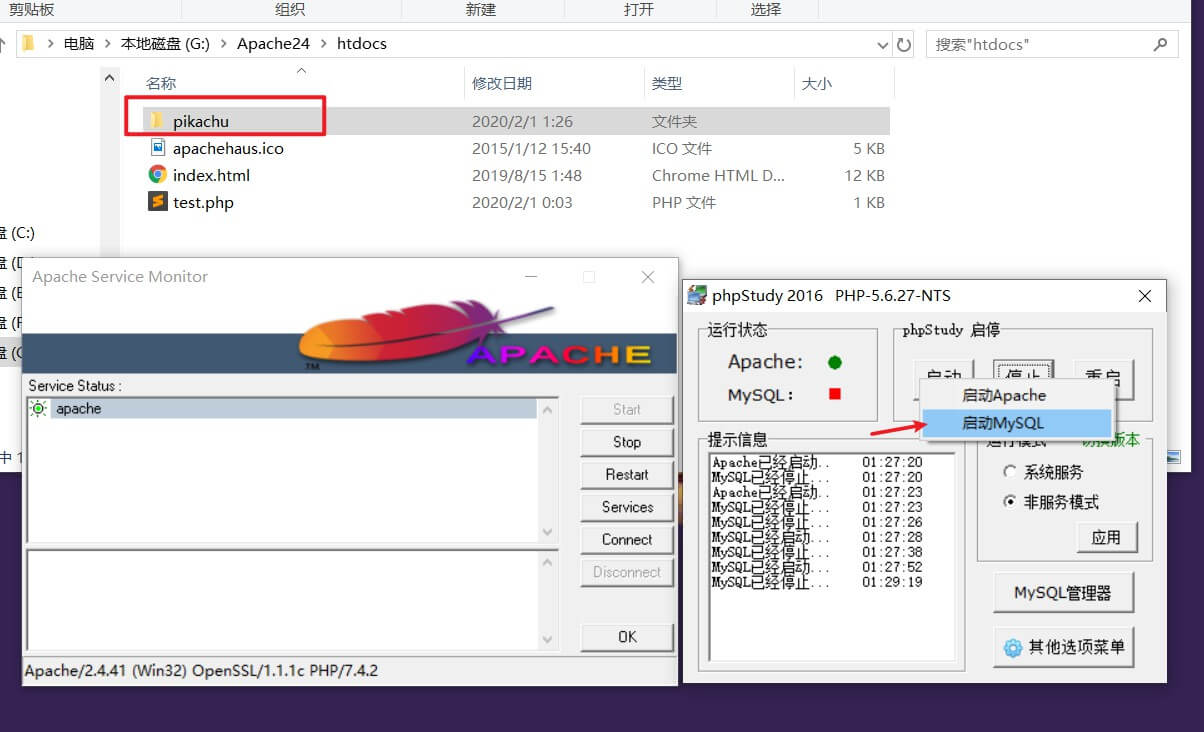The height and width of the screenshot is (732, 1204).
Task: Click Stop in Apache Service Monitor
Action: [x=627, y=442]
